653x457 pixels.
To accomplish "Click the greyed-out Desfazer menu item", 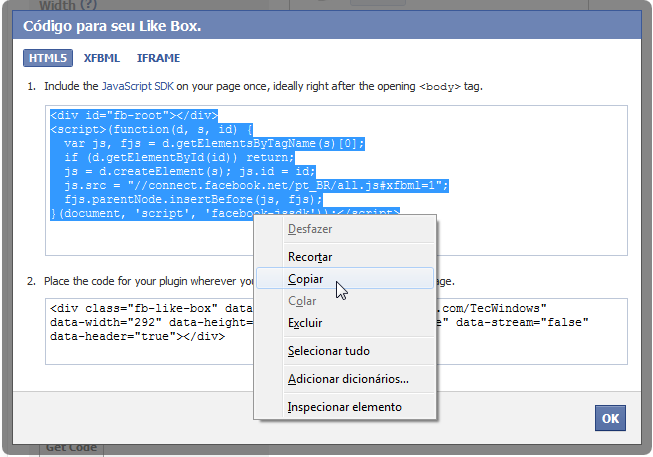I will click(x=310, y=229).
